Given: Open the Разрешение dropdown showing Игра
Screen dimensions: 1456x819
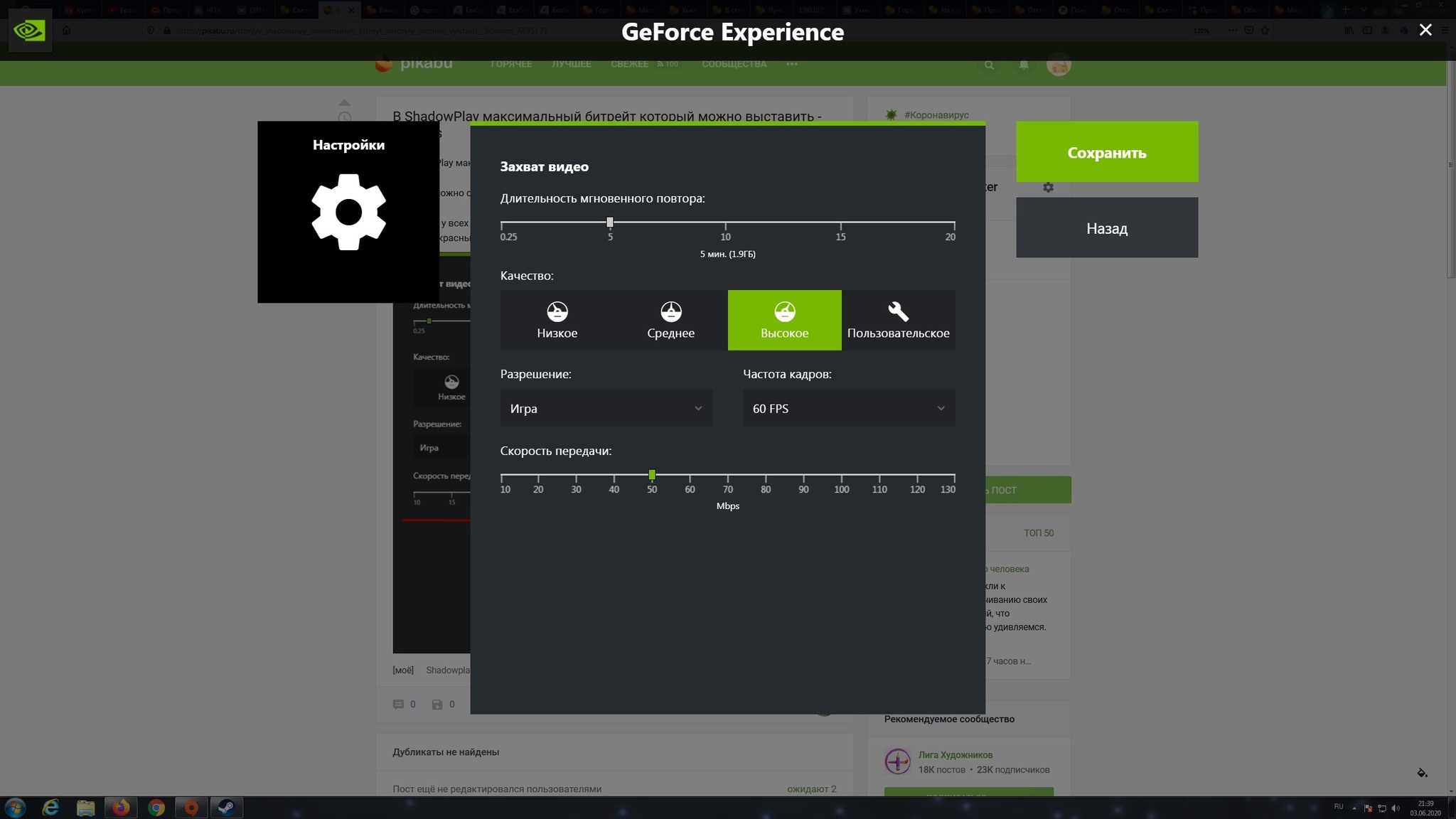Looking at the screenshot, I should (x=606, y=408).
